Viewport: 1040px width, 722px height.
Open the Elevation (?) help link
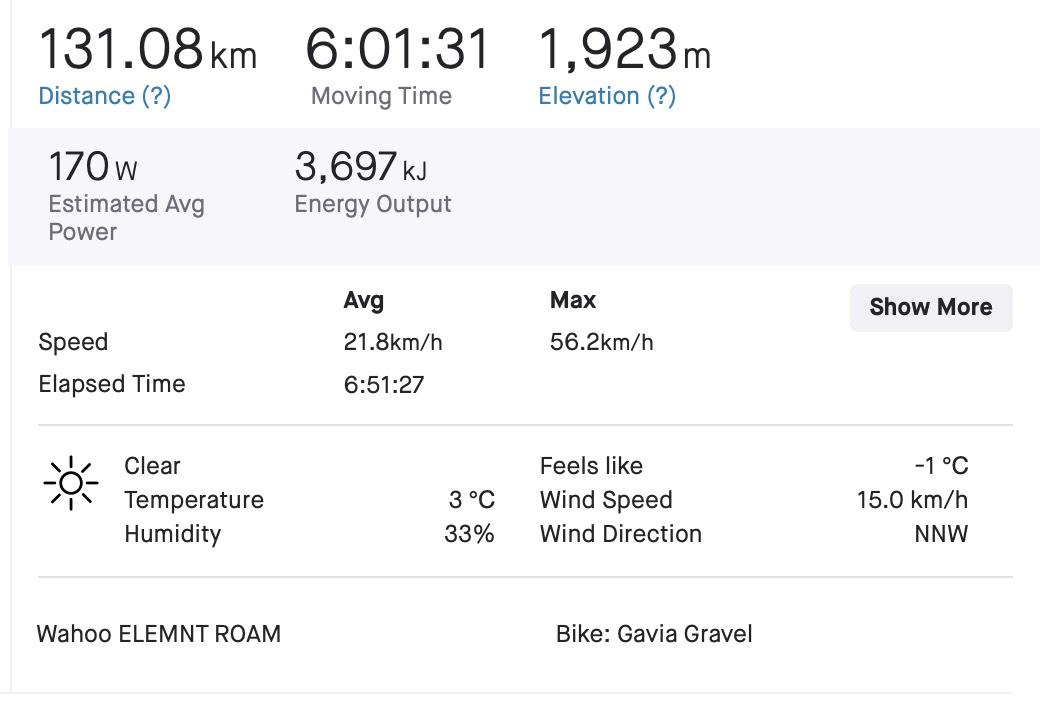point(607,96)
